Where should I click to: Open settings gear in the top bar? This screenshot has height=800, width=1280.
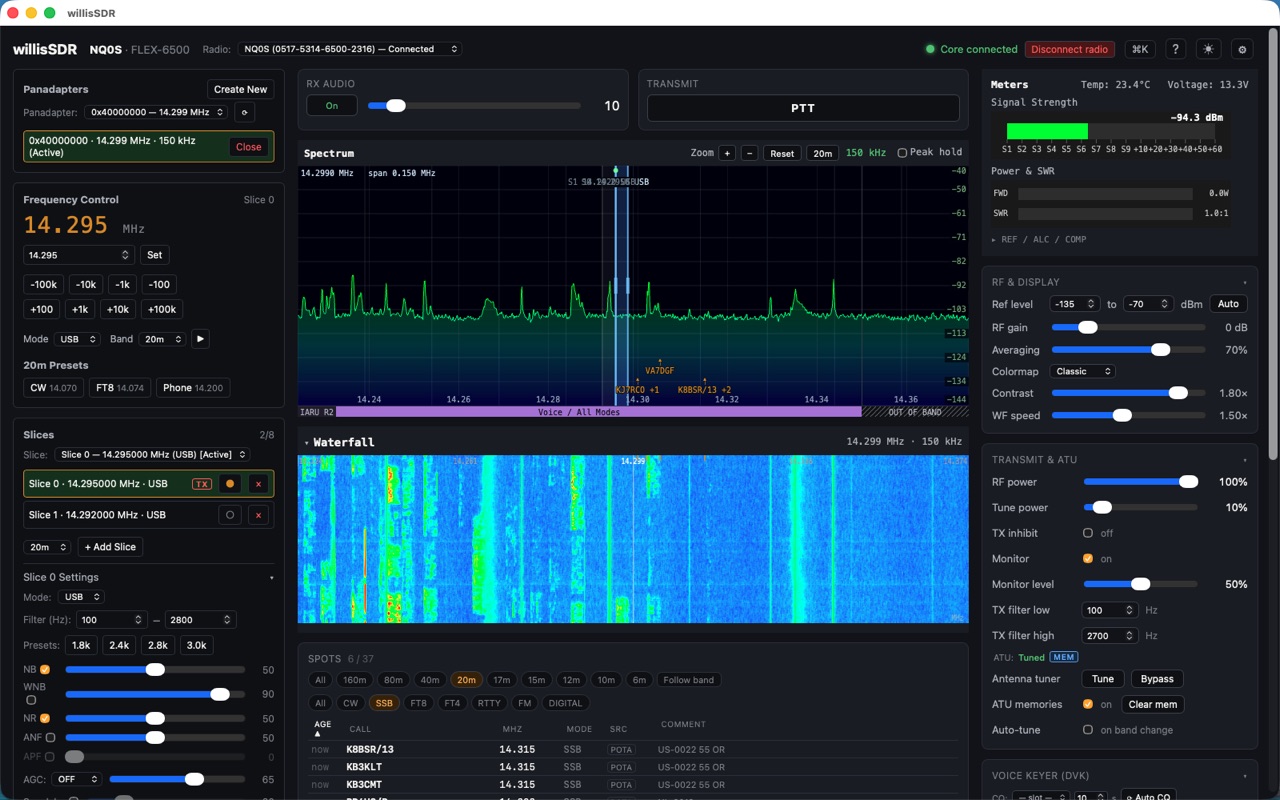(1243, 49)
